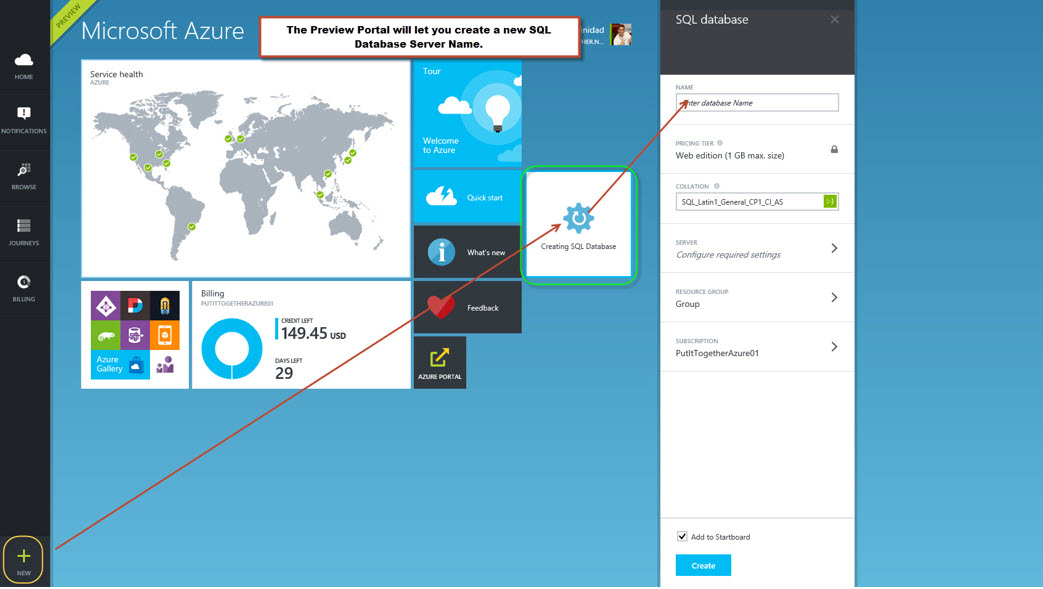Click the purple database gallery icon
The image size is (1043, 589).
135,335
